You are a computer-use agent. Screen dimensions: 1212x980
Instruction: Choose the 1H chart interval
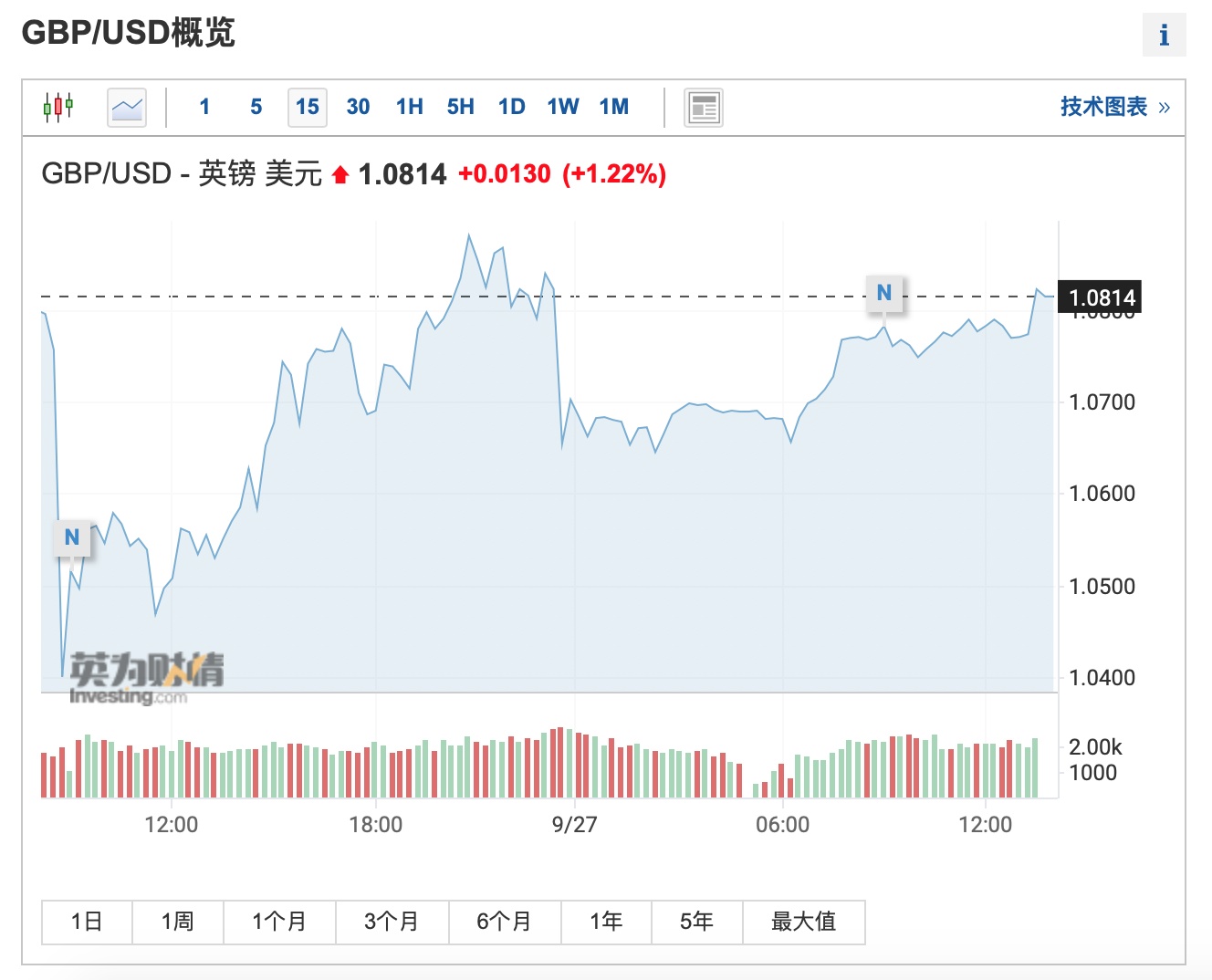tap(410, 107)
